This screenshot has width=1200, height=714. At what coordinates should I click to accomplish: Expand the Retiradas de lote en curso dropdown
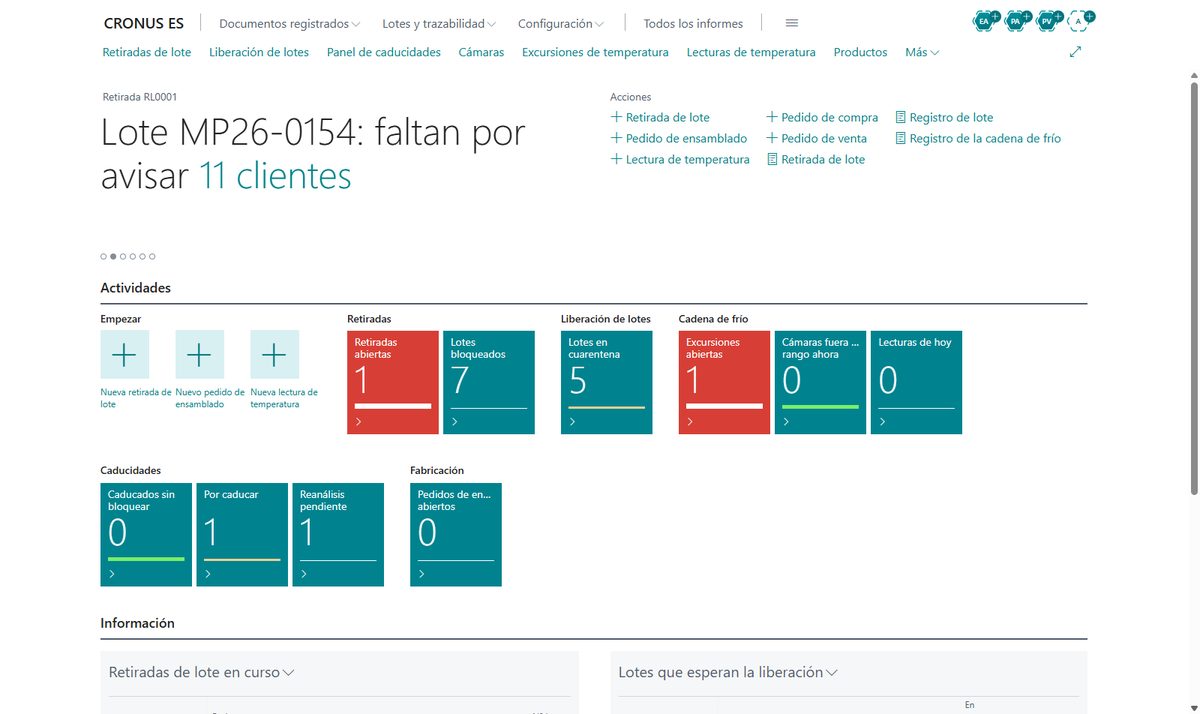[x=201, y=673]
